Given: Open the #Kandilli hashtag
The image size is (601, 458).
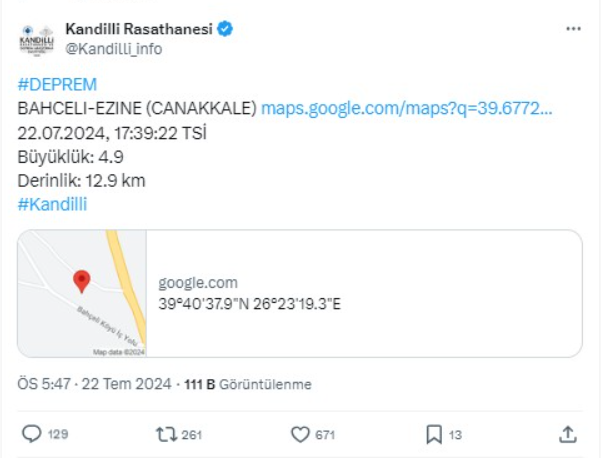Looking at the screenshot, I should pos(53,204).
